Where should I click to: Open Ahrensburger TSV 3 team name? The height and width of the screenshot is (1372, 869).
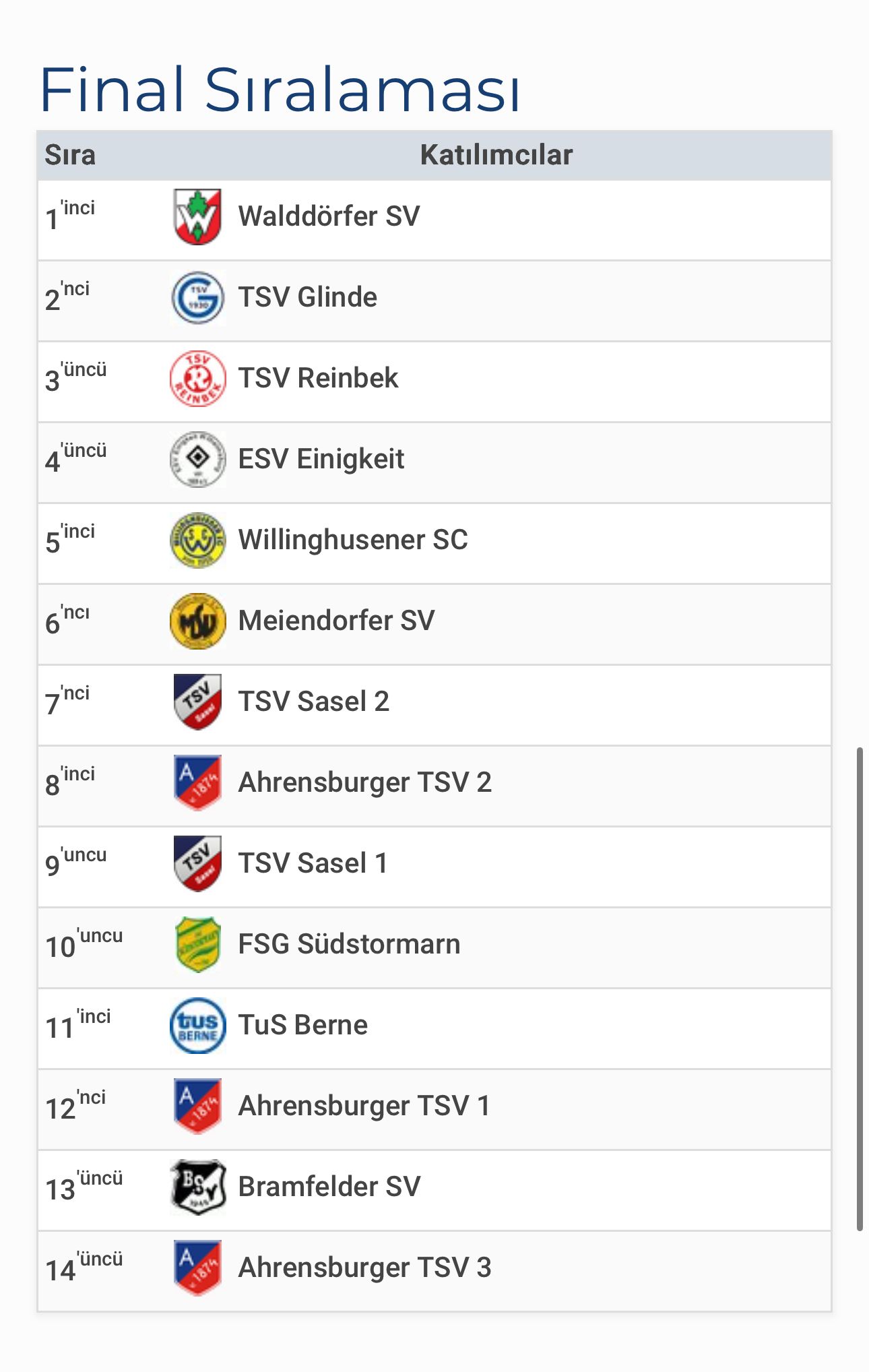(365, 1268)
